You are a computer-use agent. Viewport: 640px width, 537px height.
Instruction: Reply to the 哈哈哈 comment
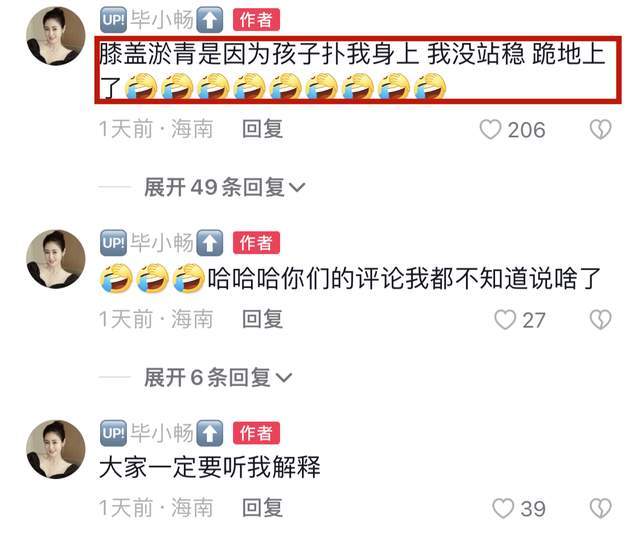coord(262,319)
